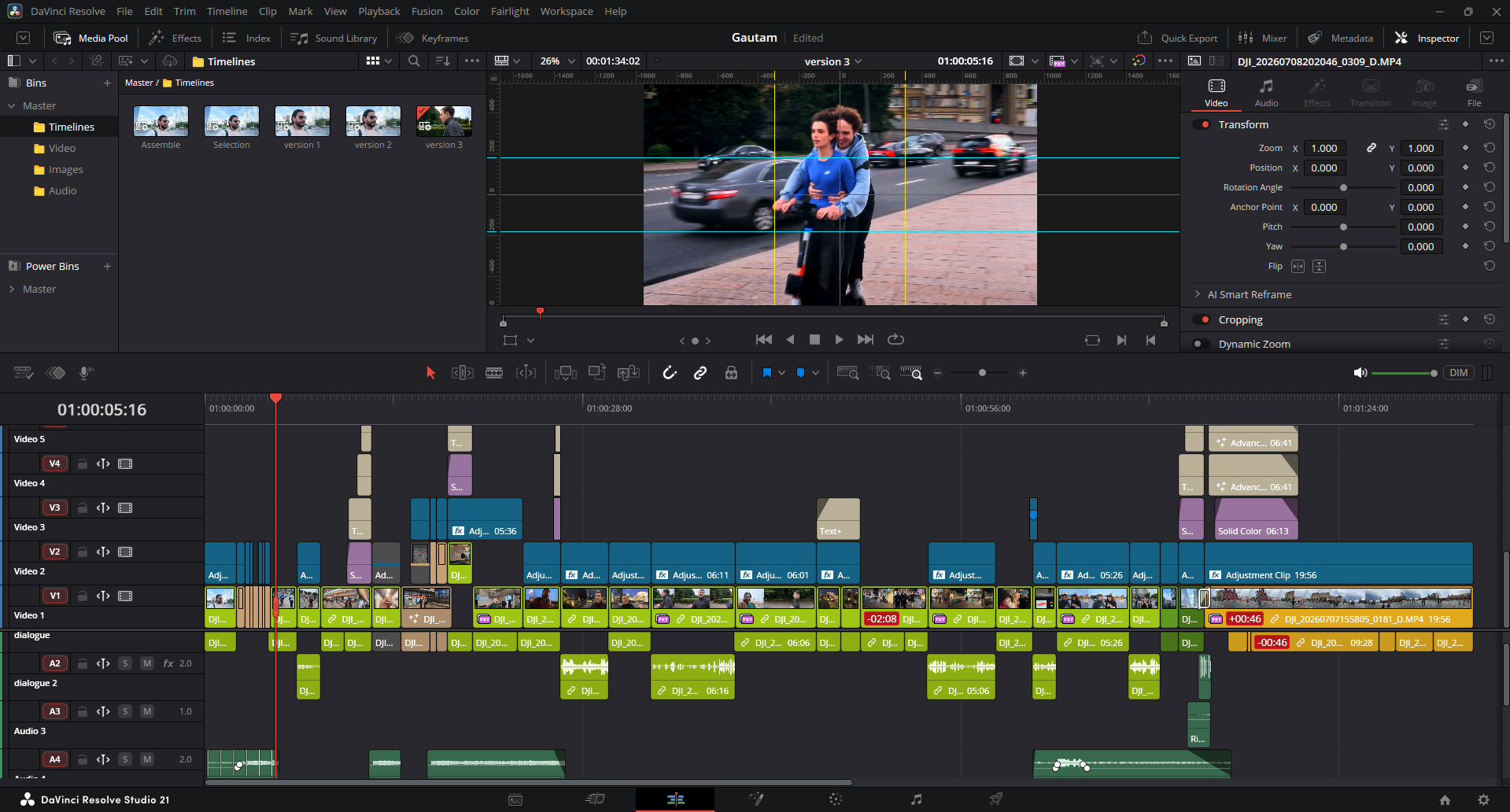Toggle the Zoom X/Y link icon

pos(1372,148)
